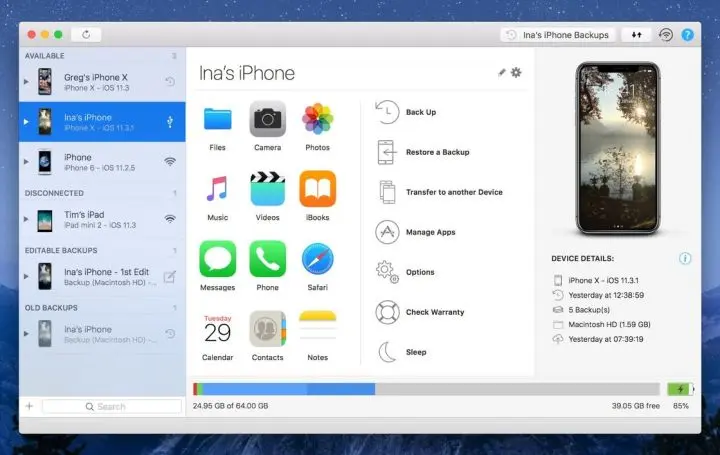Image resolution: width=720 pixels, height=455 pixels.
Task: Open the Music app icon
Action: (217, 189)
